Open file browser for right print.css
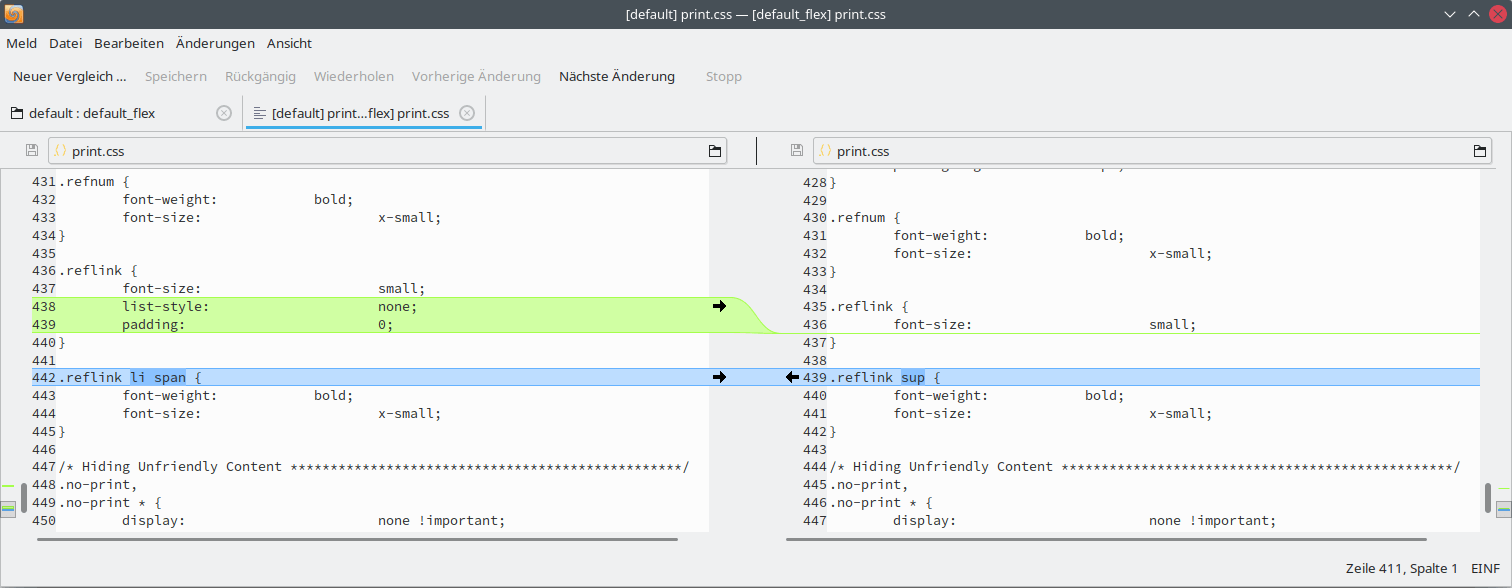 pos(1480,151)
